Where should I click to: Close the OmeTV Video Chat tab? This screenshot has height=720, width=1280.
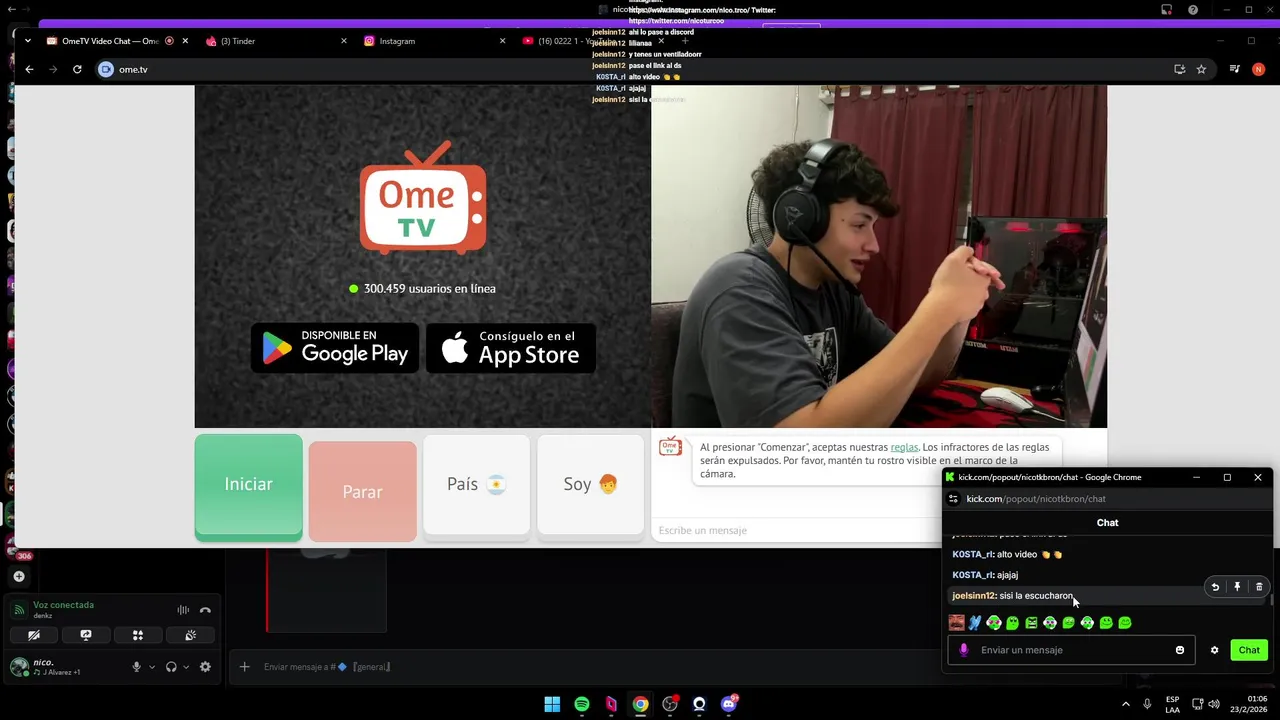[185, 41]
